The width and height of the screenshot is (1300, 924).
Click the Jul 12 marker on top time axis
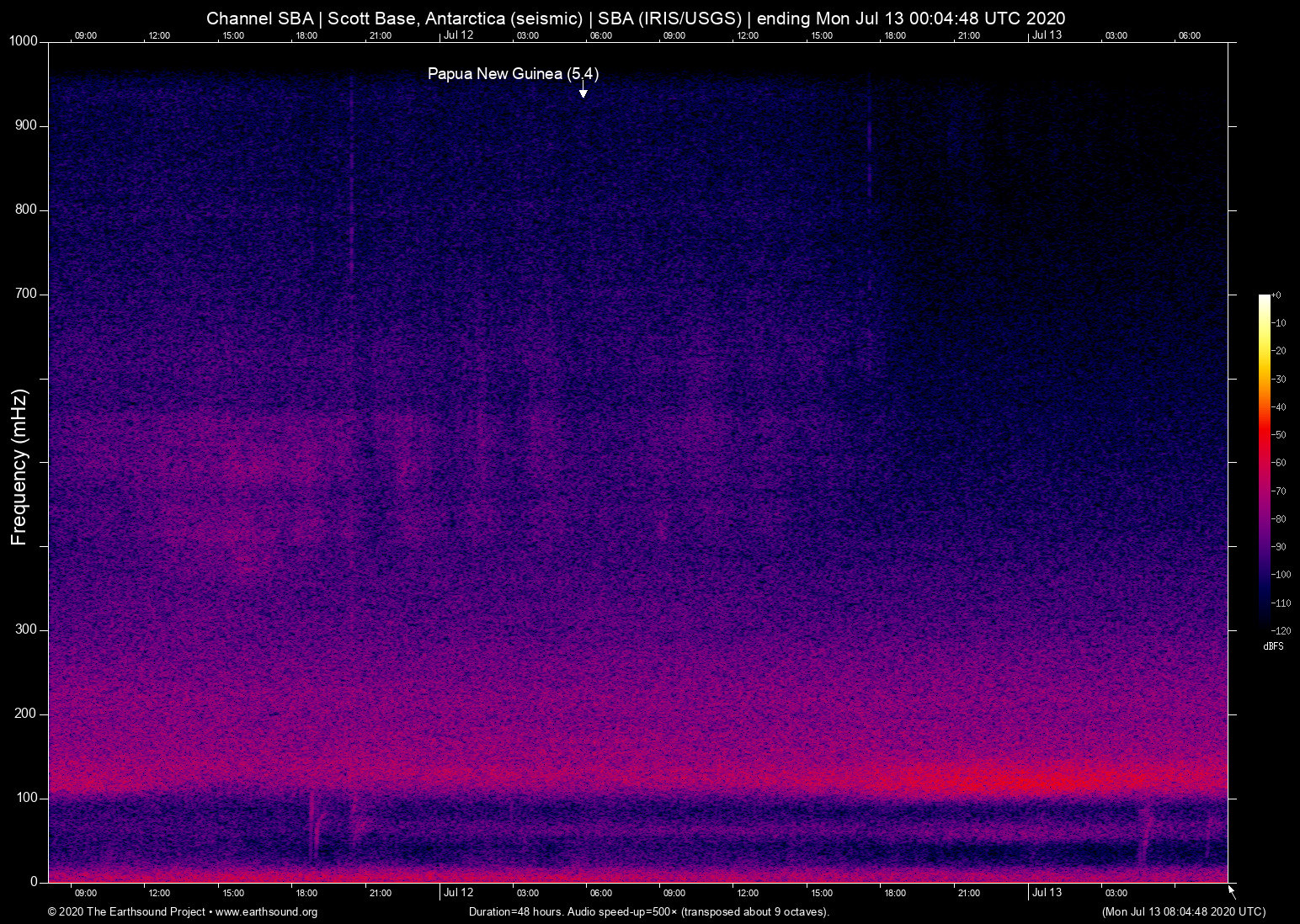[x=459, y=35]
